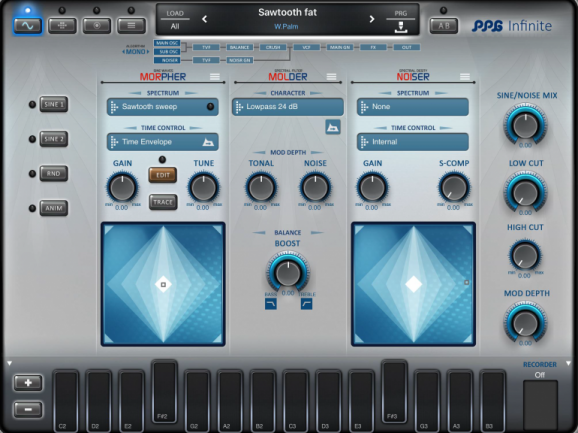Next Noiser spectrum right arrow
This screenshot has height=433, width=578.
(x=441, y=93)
